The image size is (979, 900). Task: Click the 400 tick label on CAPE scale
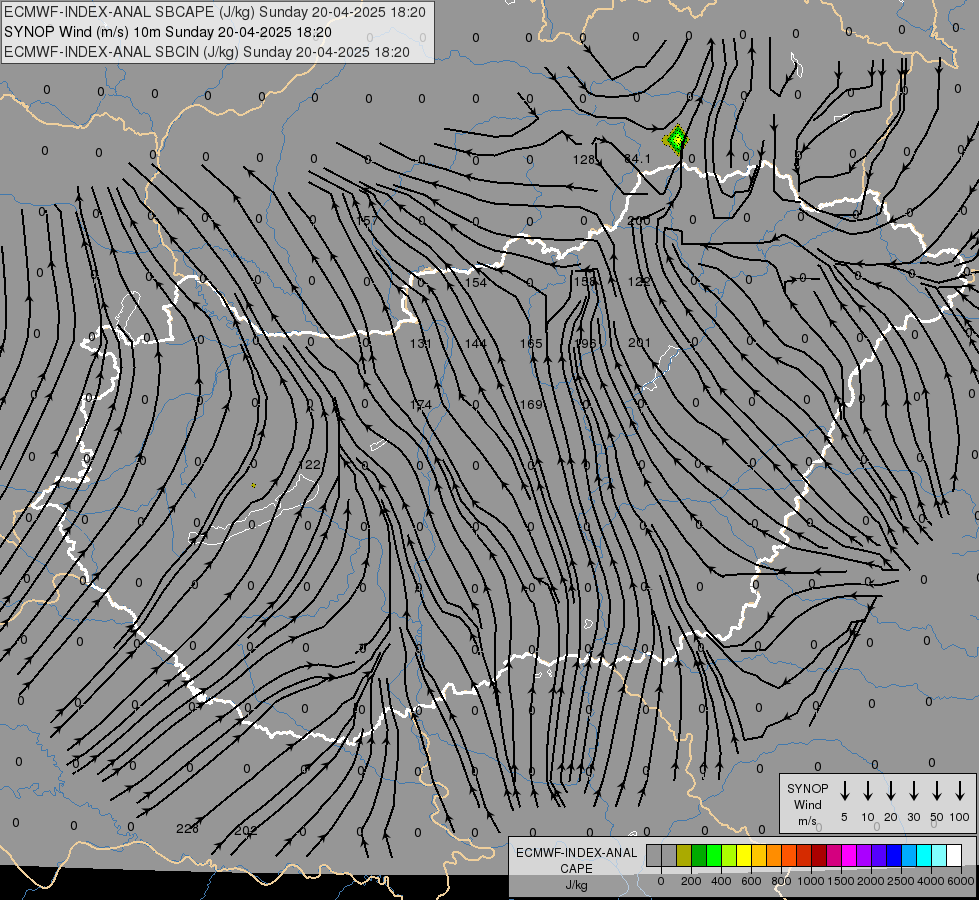pyautogui.click(x=721, y=881)
